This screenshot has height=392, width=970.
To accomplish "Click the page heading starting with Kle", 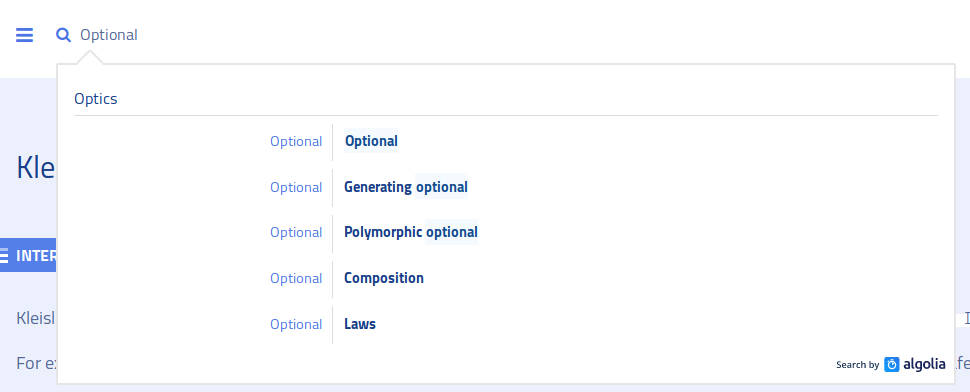I will pos(36,168).
